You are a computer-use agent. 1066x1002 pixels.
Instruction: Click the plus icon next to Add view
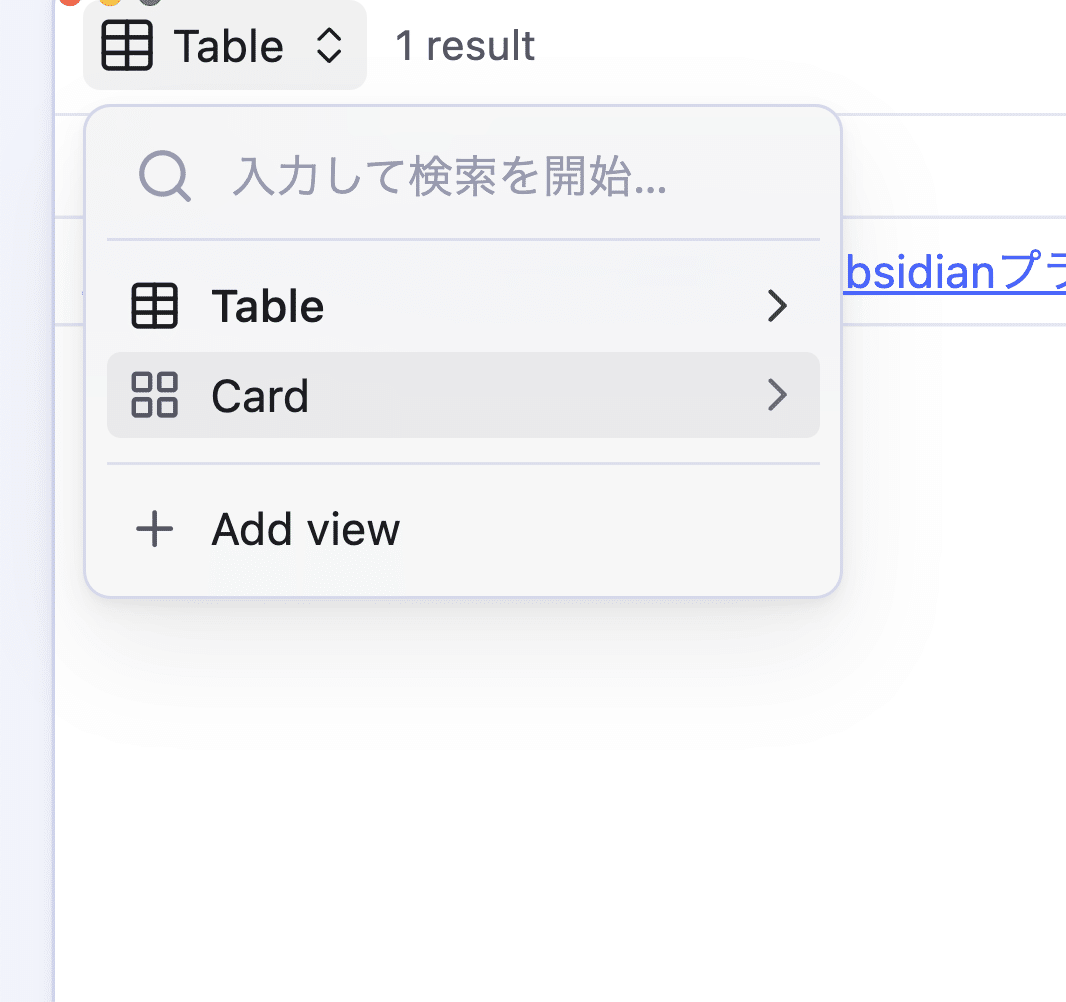click(x=154, y=529)
